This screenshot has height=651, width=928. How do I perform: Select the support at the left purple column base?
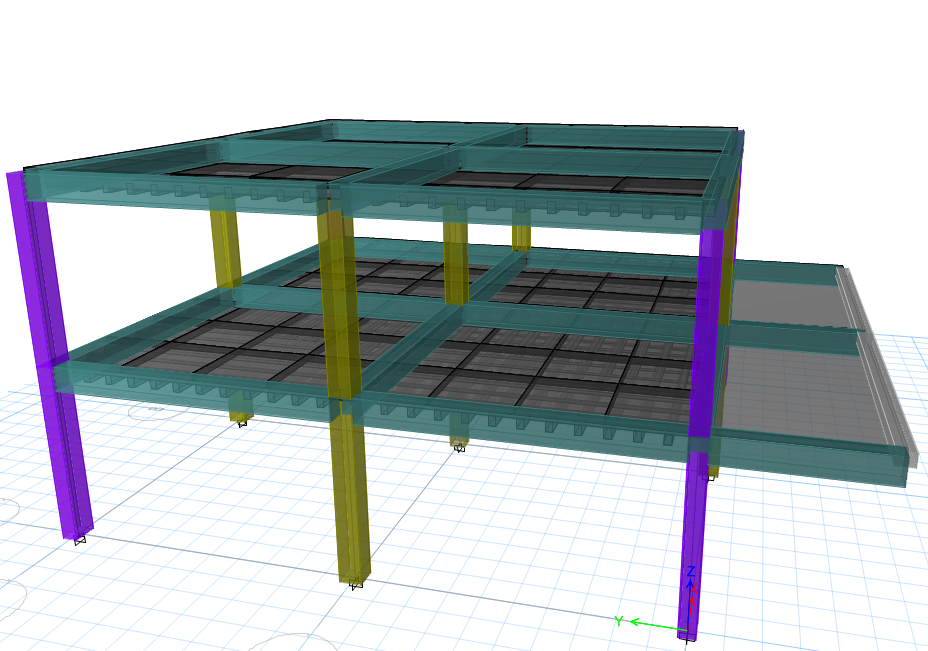click(80, 539)
